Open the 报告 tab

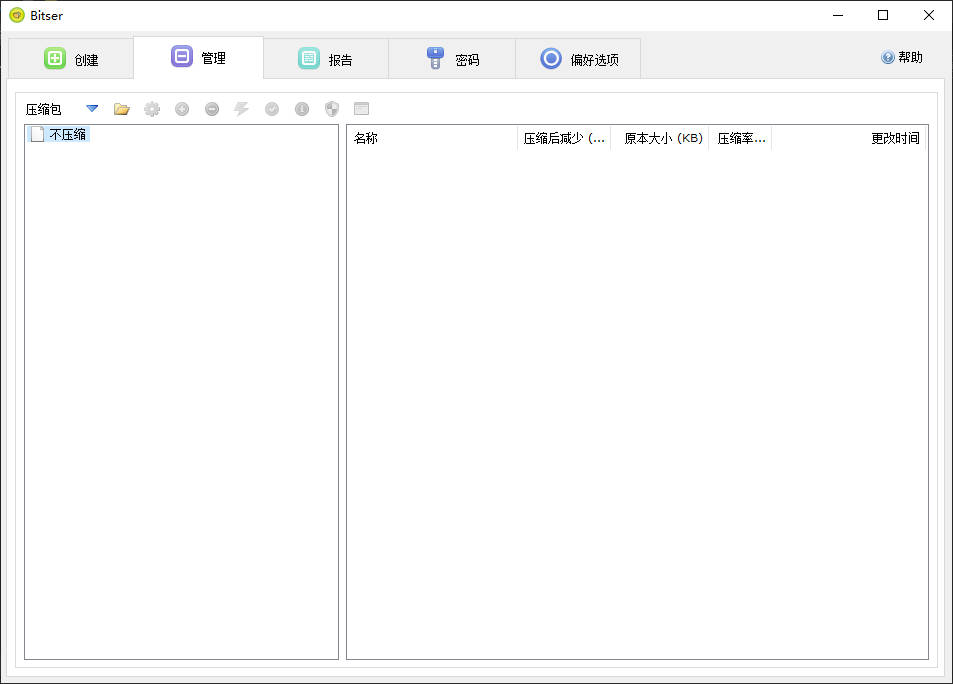point(325,59)
